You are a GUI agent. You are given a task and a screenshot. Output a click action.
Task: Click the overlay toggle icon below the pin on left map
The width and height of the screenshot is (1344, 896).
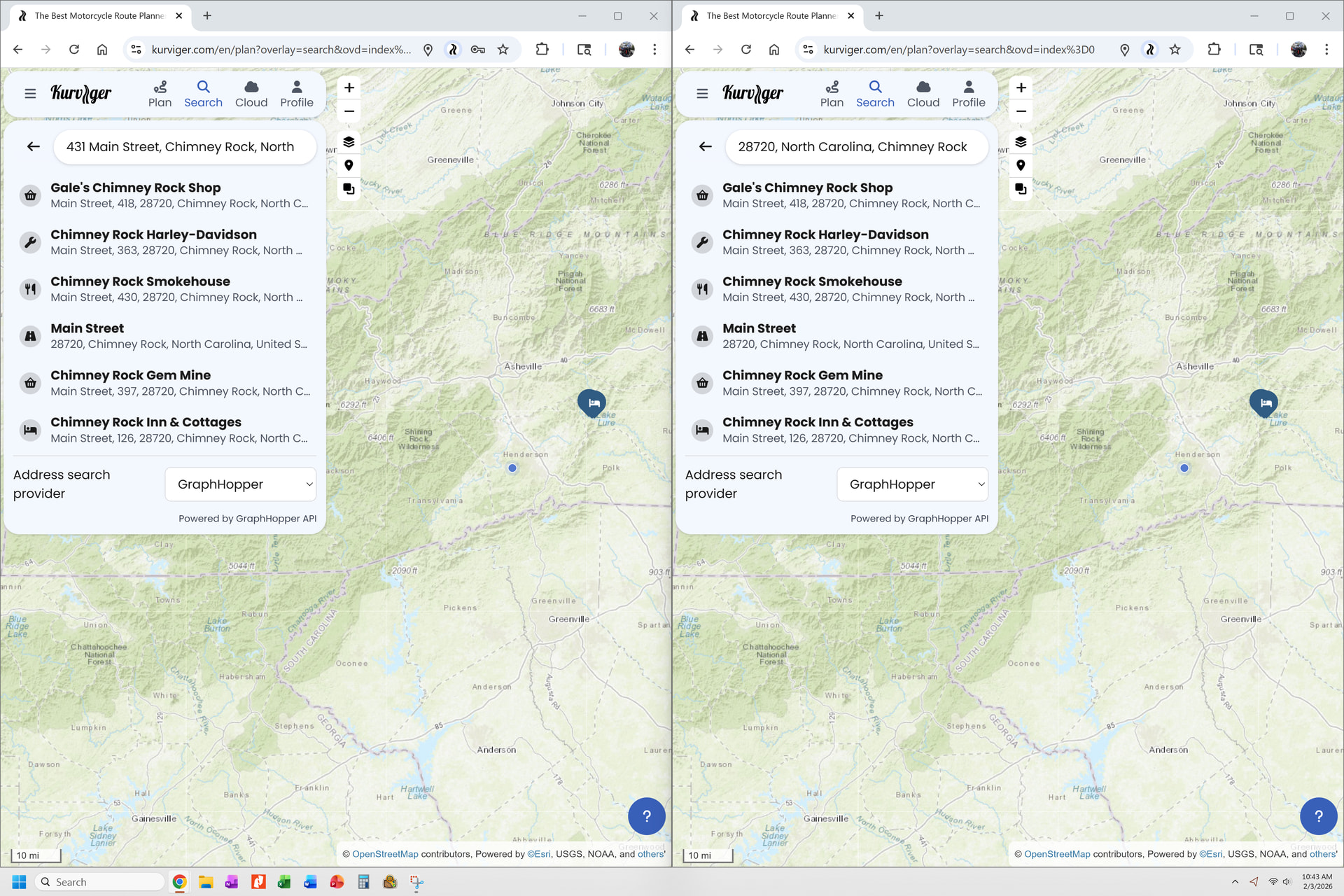pos(349,189)
